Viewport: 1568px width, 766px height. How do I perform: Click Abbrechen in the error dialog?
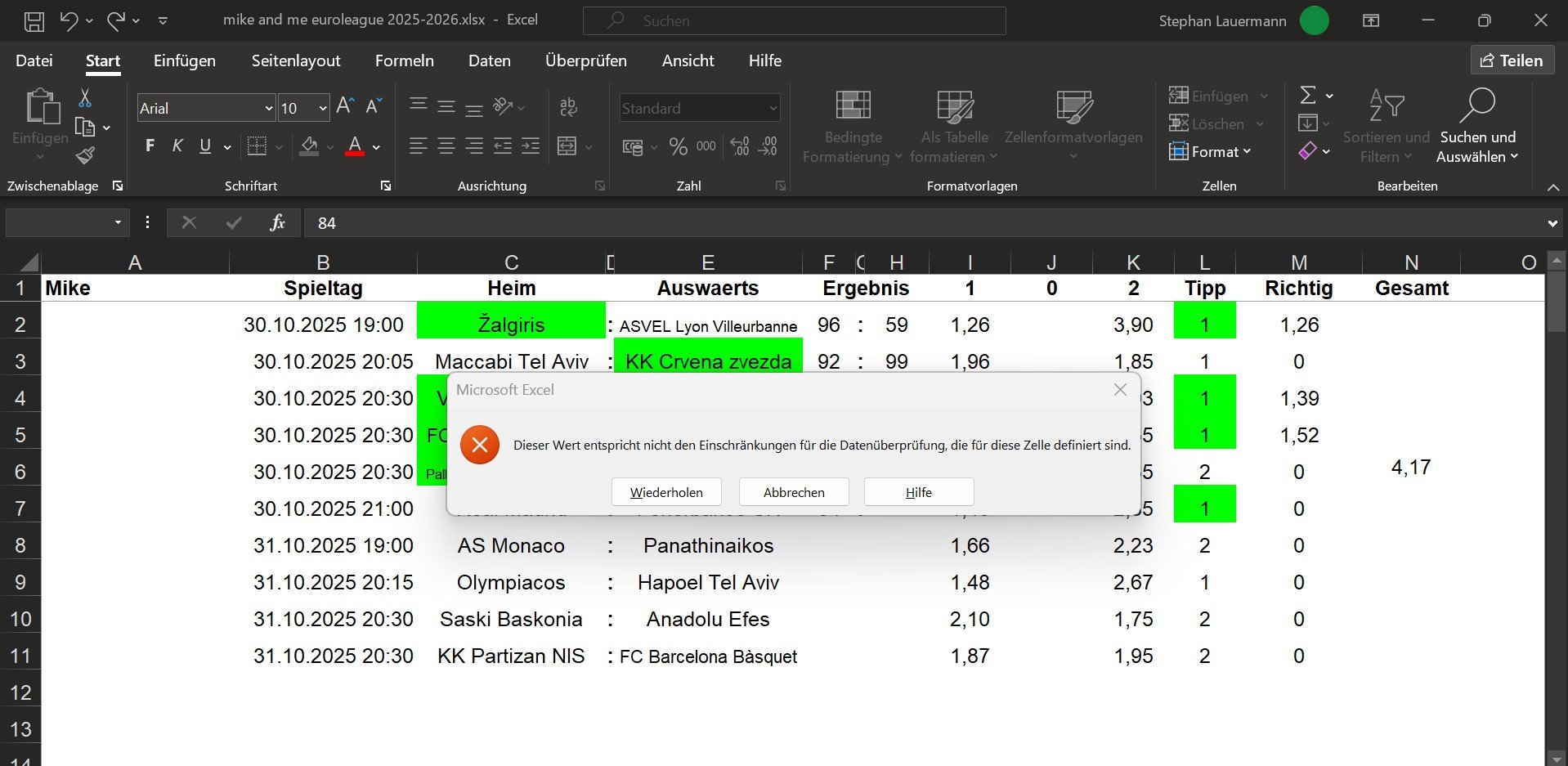coord(794,492)
